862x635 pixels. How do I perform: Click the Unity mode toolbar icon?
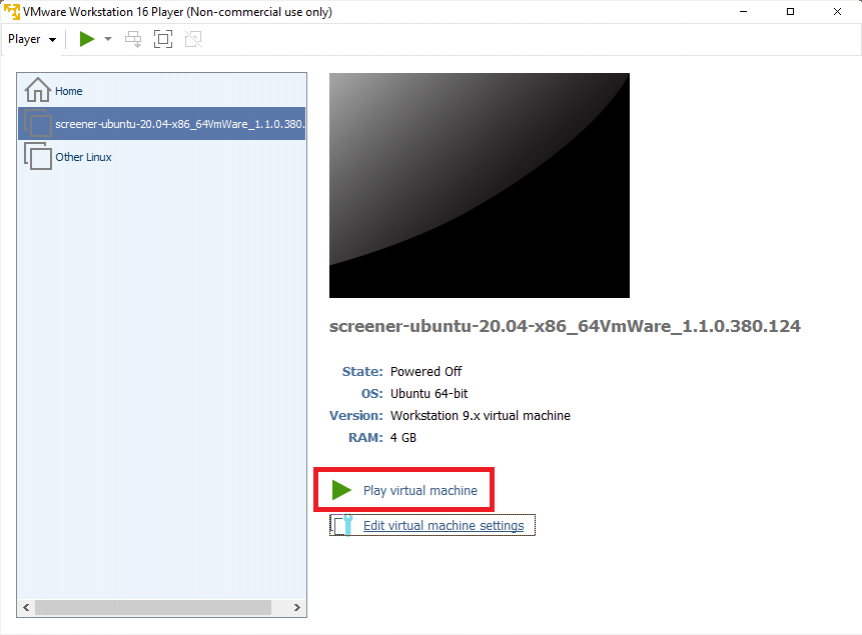pos(193,39)
